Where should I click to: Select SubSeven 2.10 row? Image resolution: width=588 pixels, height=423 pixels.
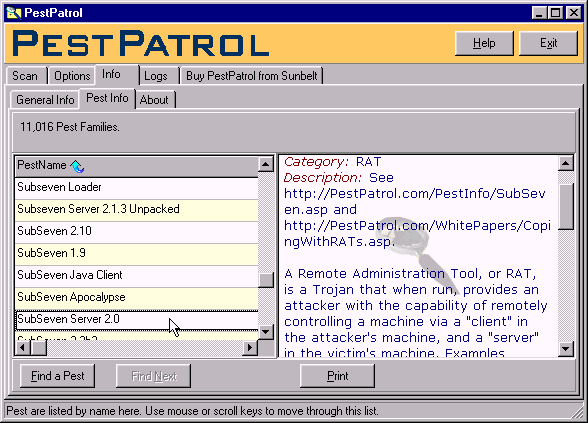(136, 231)
